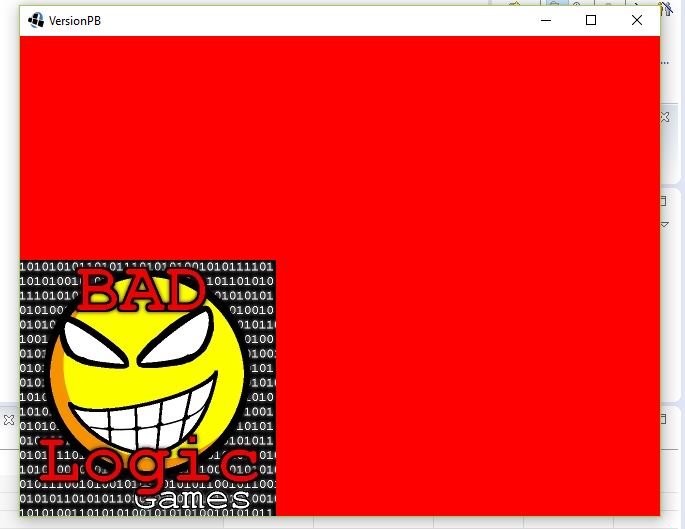Maximize the VersionPB window
The image size is (685, 529).
591,21
